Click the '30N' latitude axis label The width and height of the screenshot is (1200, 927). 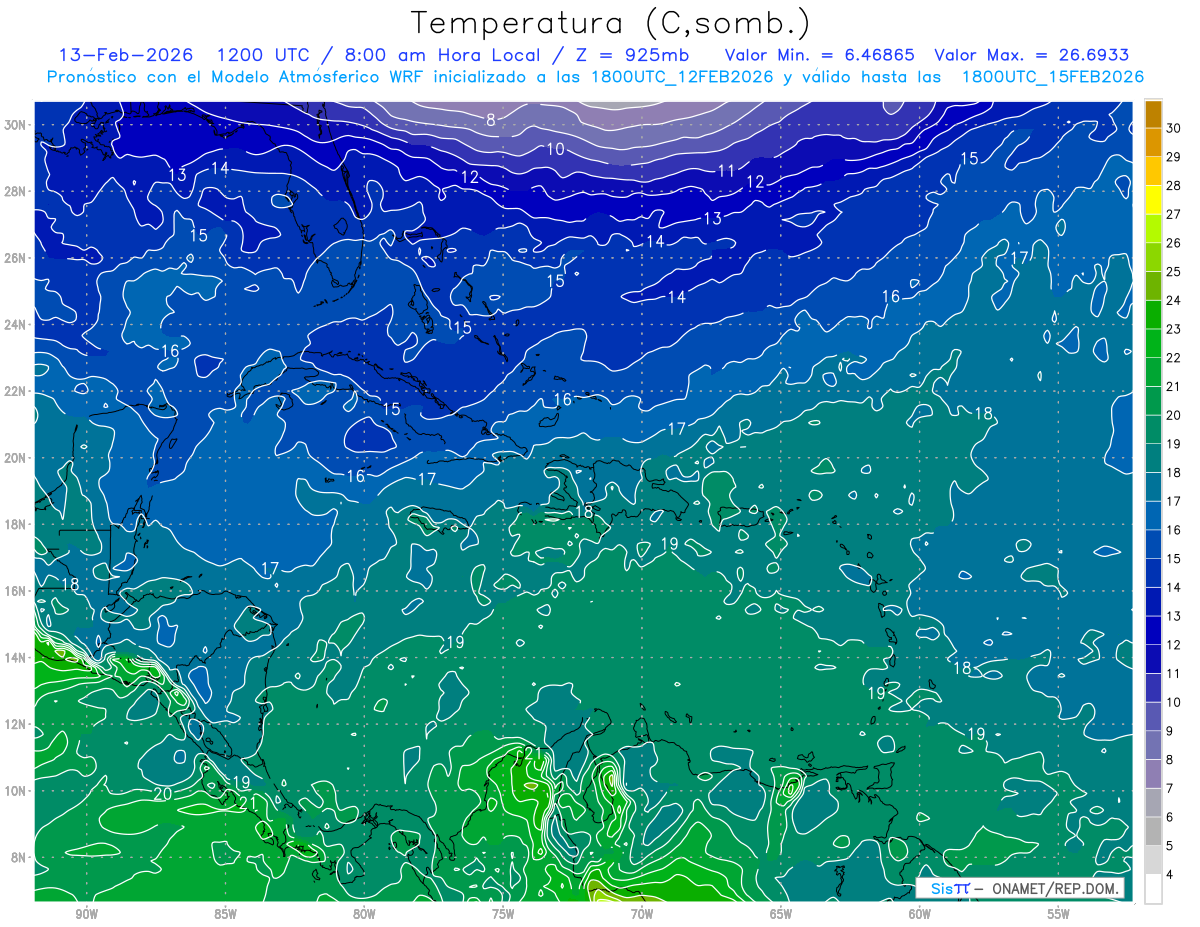tap(17, 124)
